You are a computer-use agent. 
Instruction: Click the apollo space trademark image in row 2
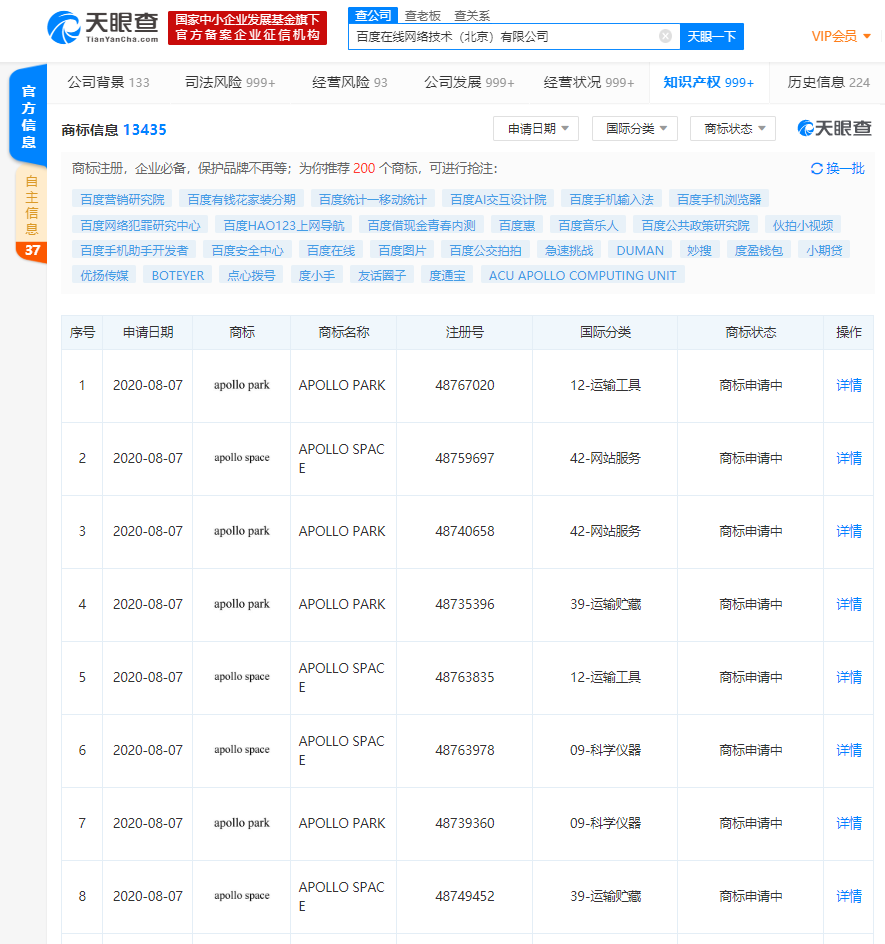click(x=241, y=458)
